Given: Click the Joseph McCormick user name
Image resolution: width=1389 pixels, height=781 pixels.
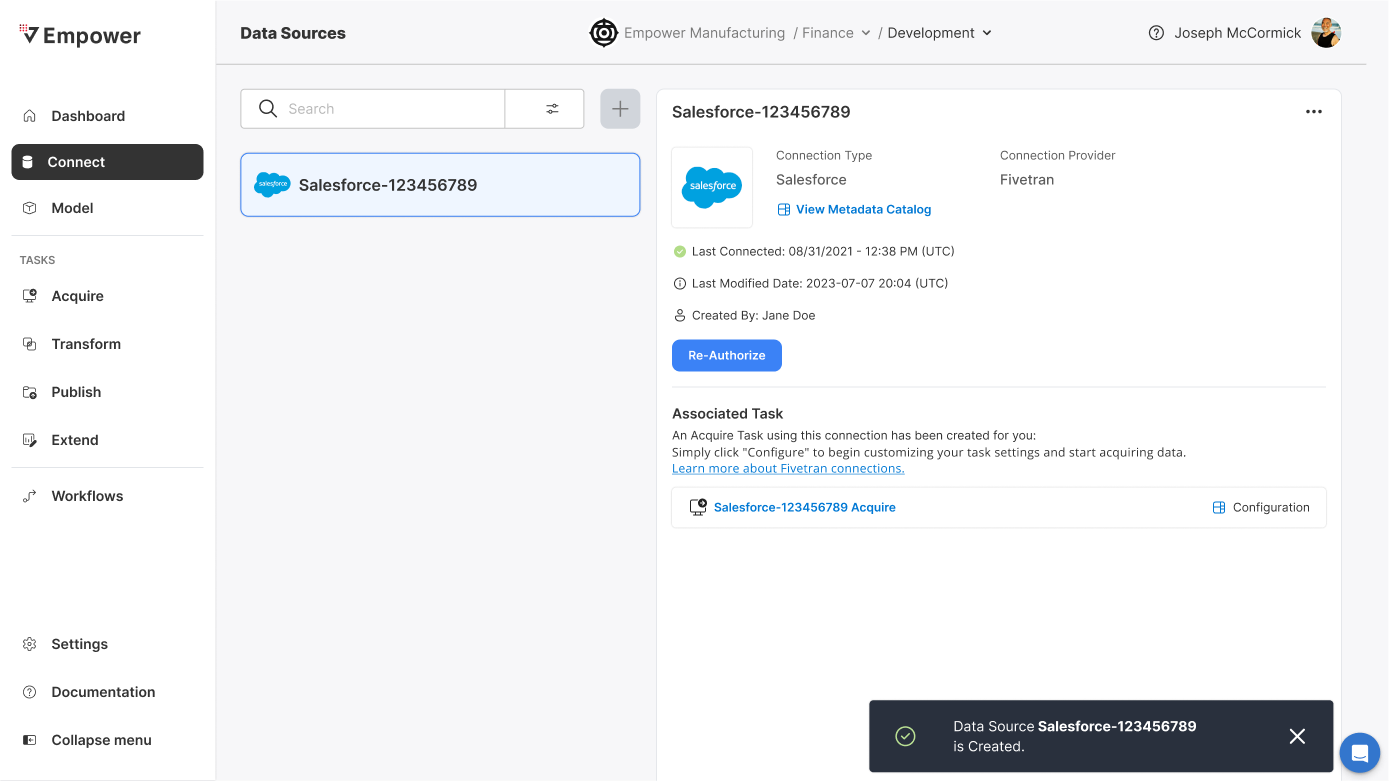Looking at the screenshot, I should (x=1238, y=33).
